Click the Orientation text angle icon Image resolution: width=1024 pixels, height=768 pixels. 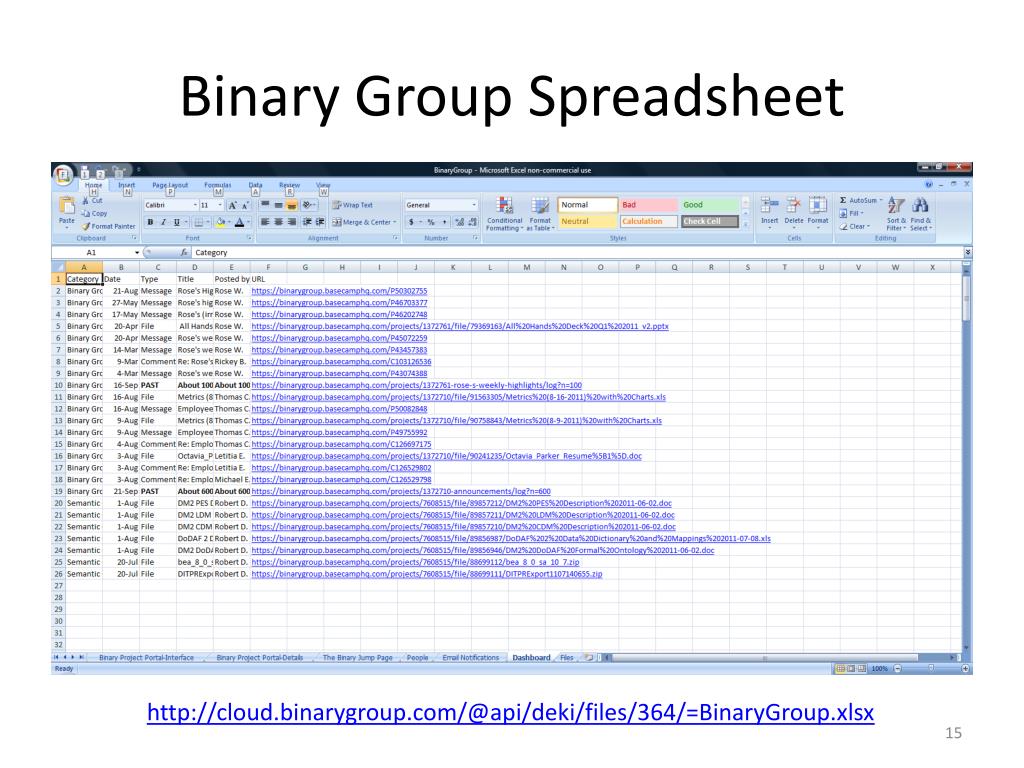[x=308, y=205]
